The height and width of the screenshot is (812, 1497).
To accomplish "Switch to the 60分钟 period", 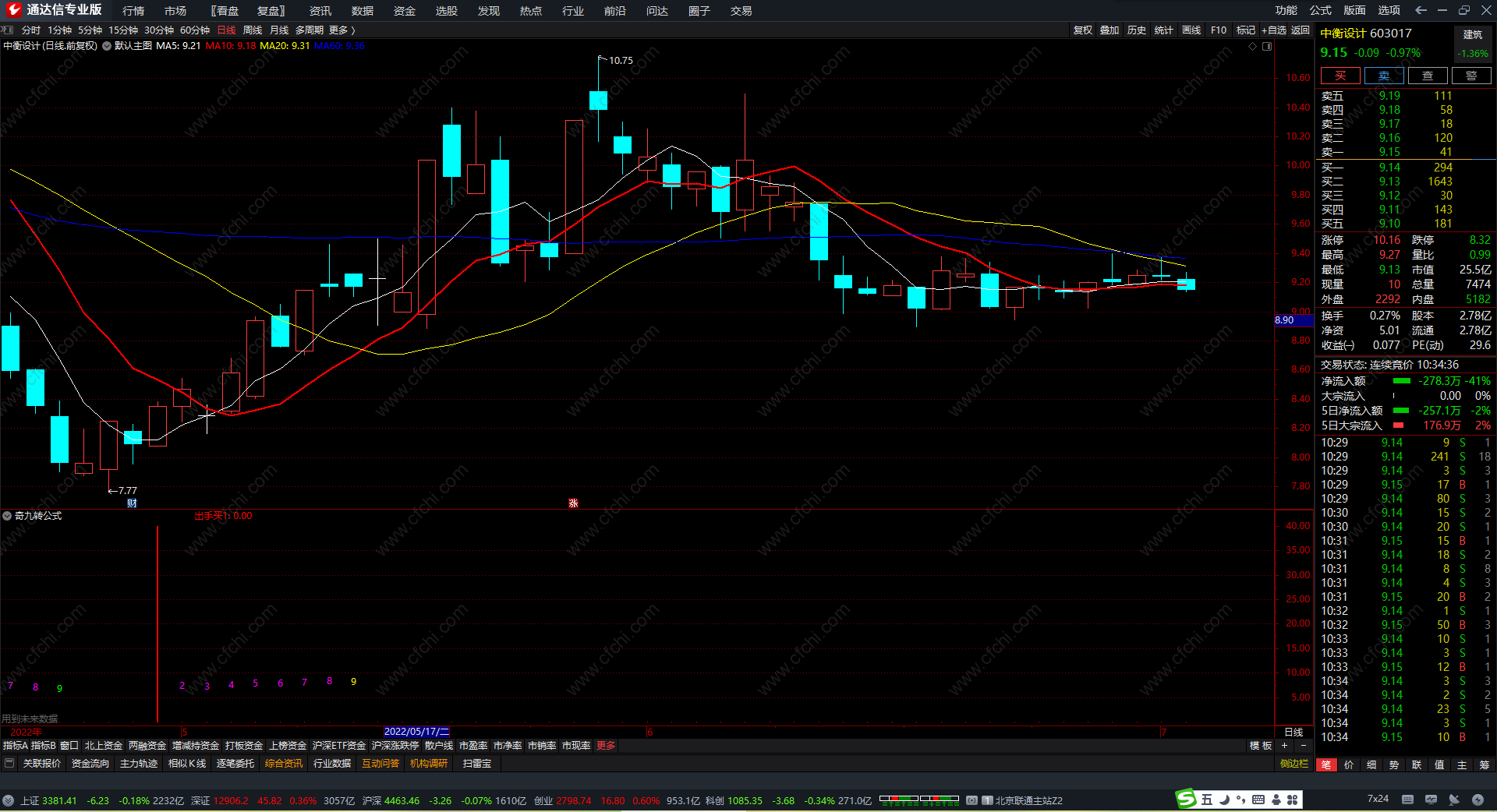I will 195,30.
